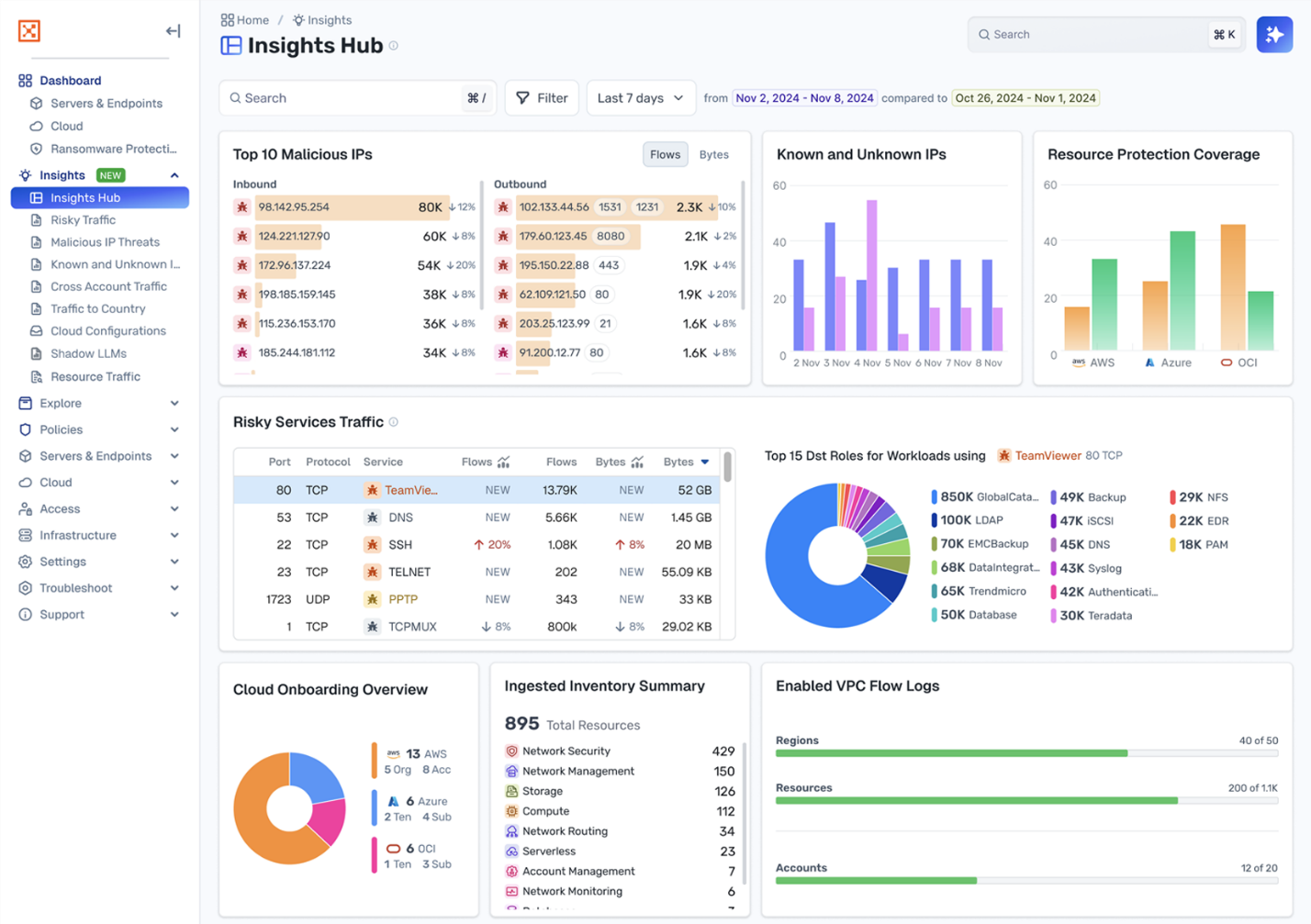Click the Home breadcrumb icon

coord(227,20)
